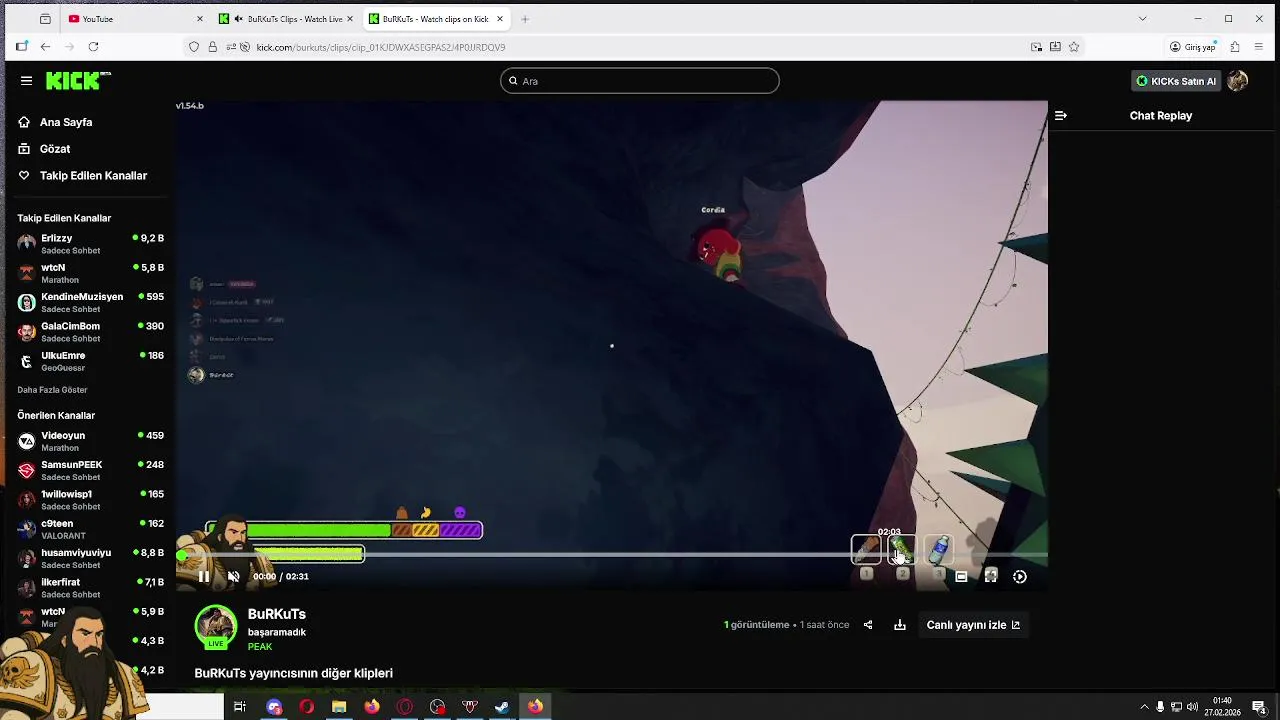Download the clip via the download icon
The height and width of the screenshot is (720, 1280).
[x=900, y=625]
